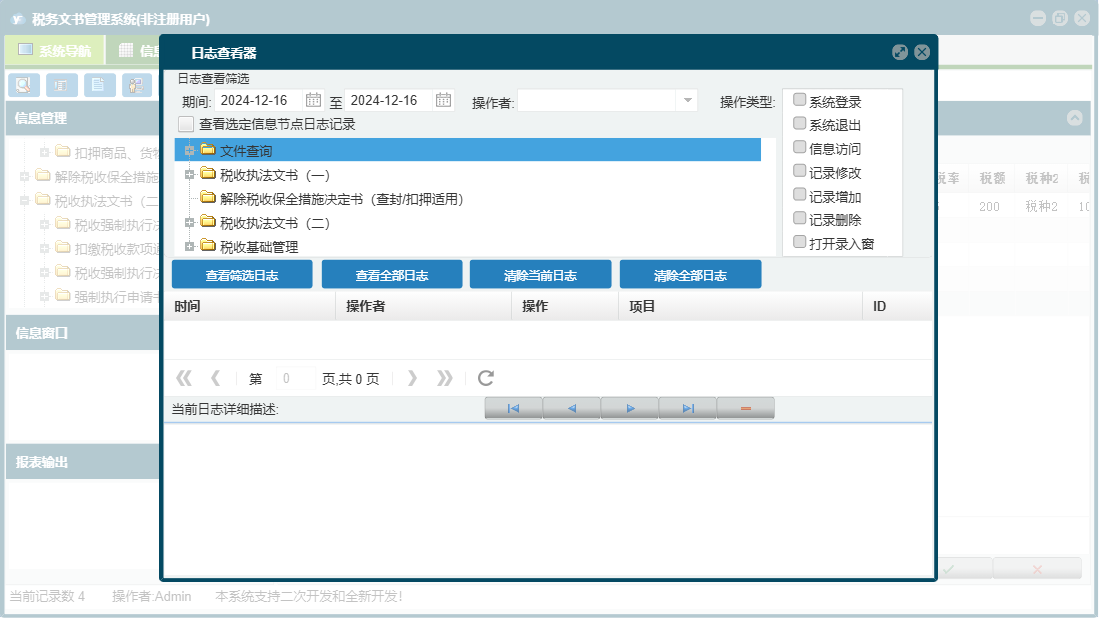Go to next page of log grid

(412, 378)
